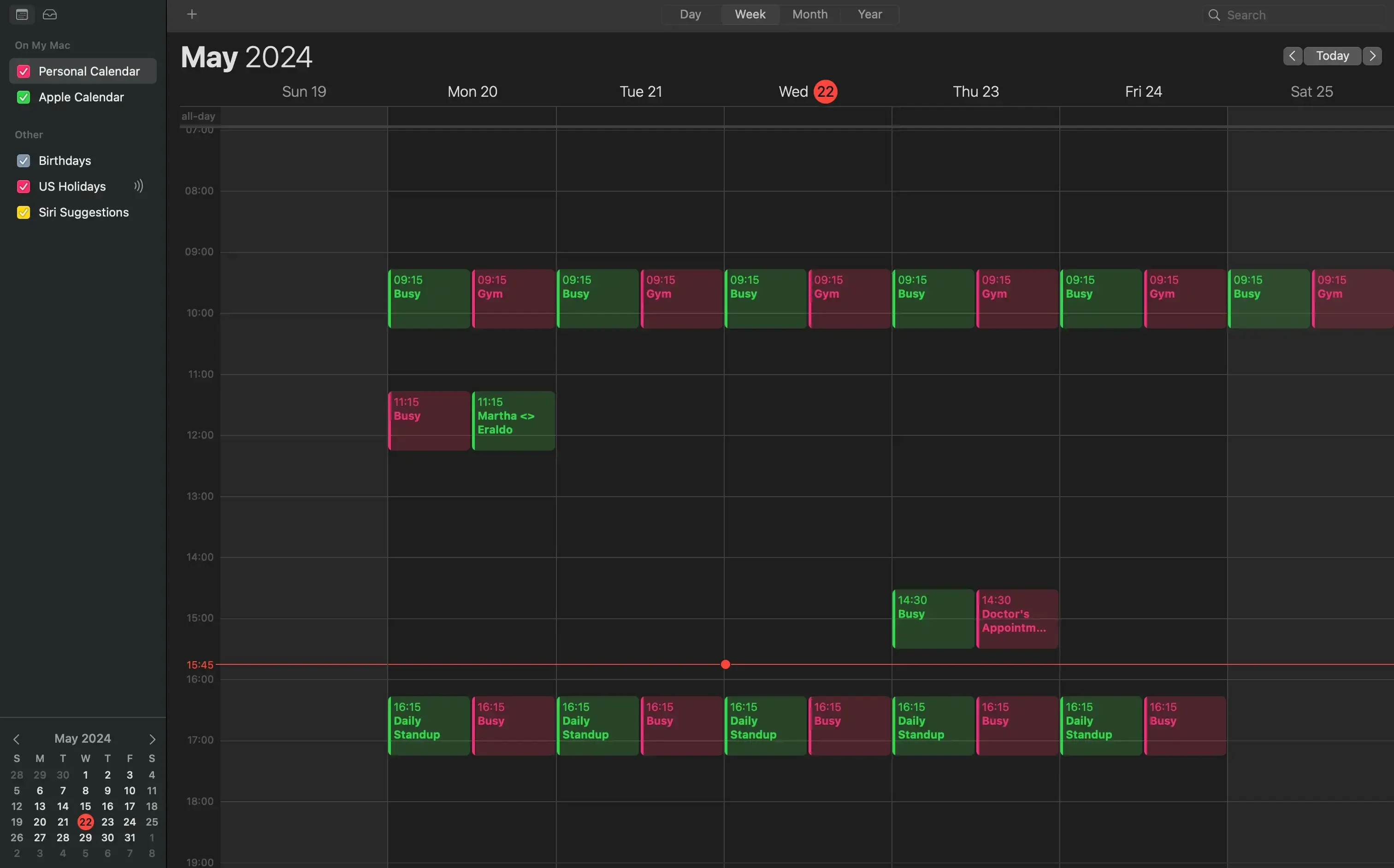Advance the mini calendar to June
This screenshot has width=1394, height=868.
[x=152, y=738]
